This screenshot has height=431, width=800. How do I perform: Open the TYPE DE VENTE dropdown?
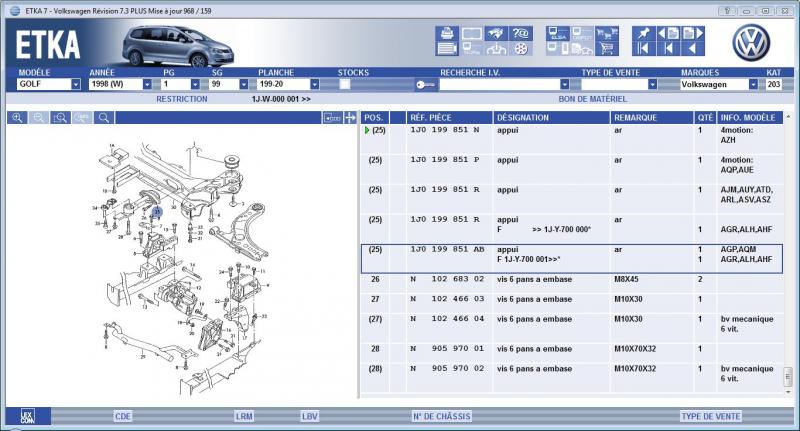(619, 85)
